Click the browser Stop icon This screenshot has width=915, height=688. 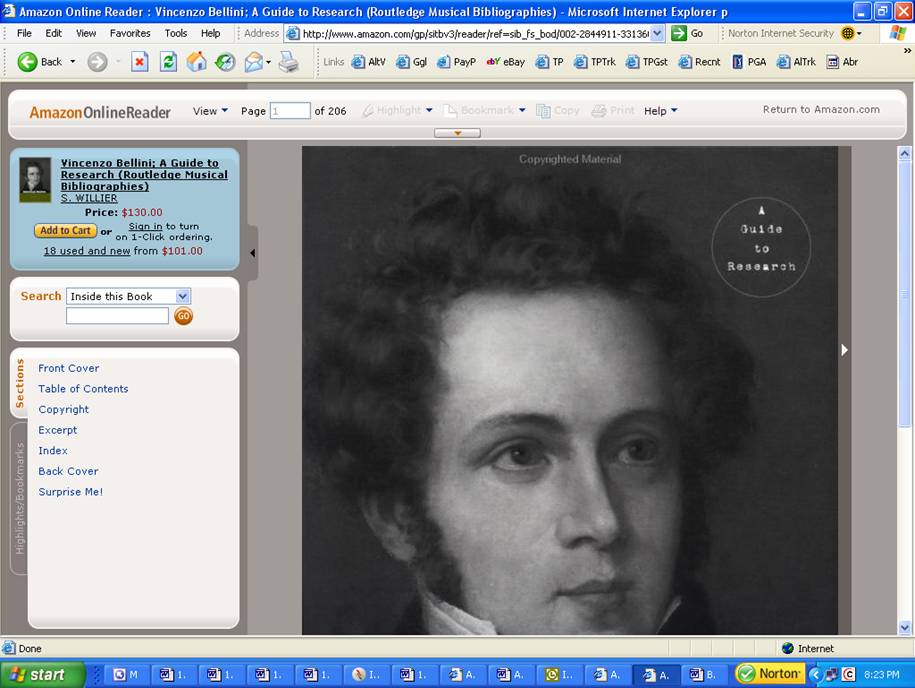(140, 62)
